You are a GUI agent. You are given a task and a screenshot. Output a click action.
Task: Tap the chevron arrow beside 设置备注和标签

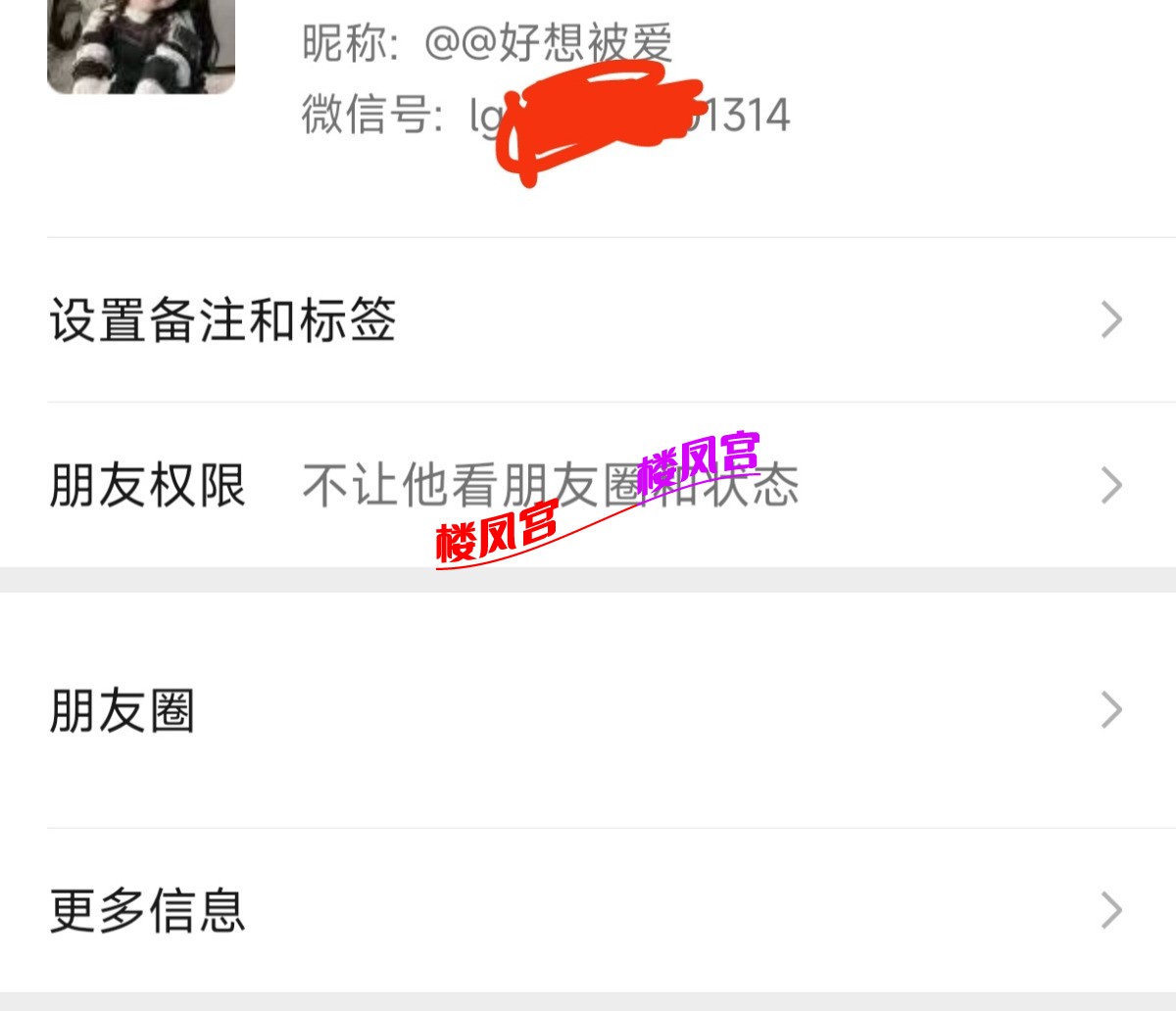point(1111,319)
